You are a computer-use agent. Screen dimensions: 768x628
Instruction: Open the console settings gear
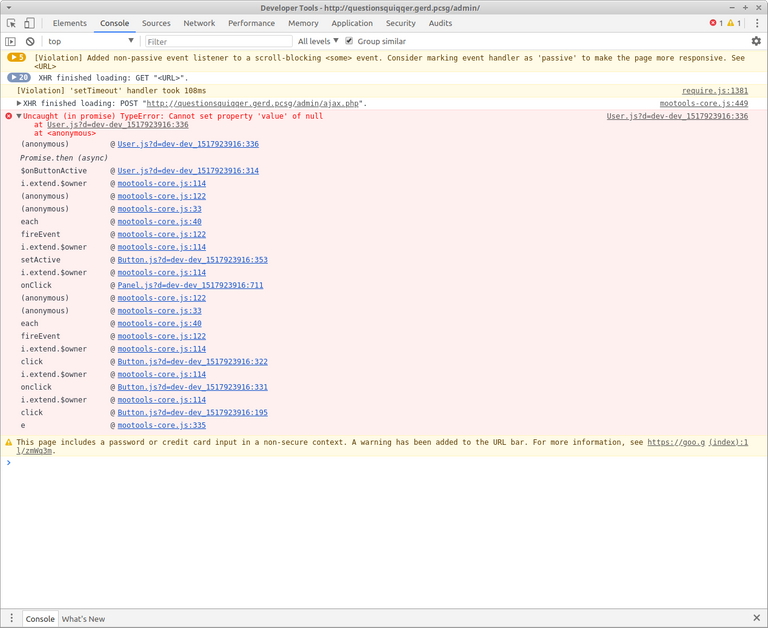coord(756,42)
